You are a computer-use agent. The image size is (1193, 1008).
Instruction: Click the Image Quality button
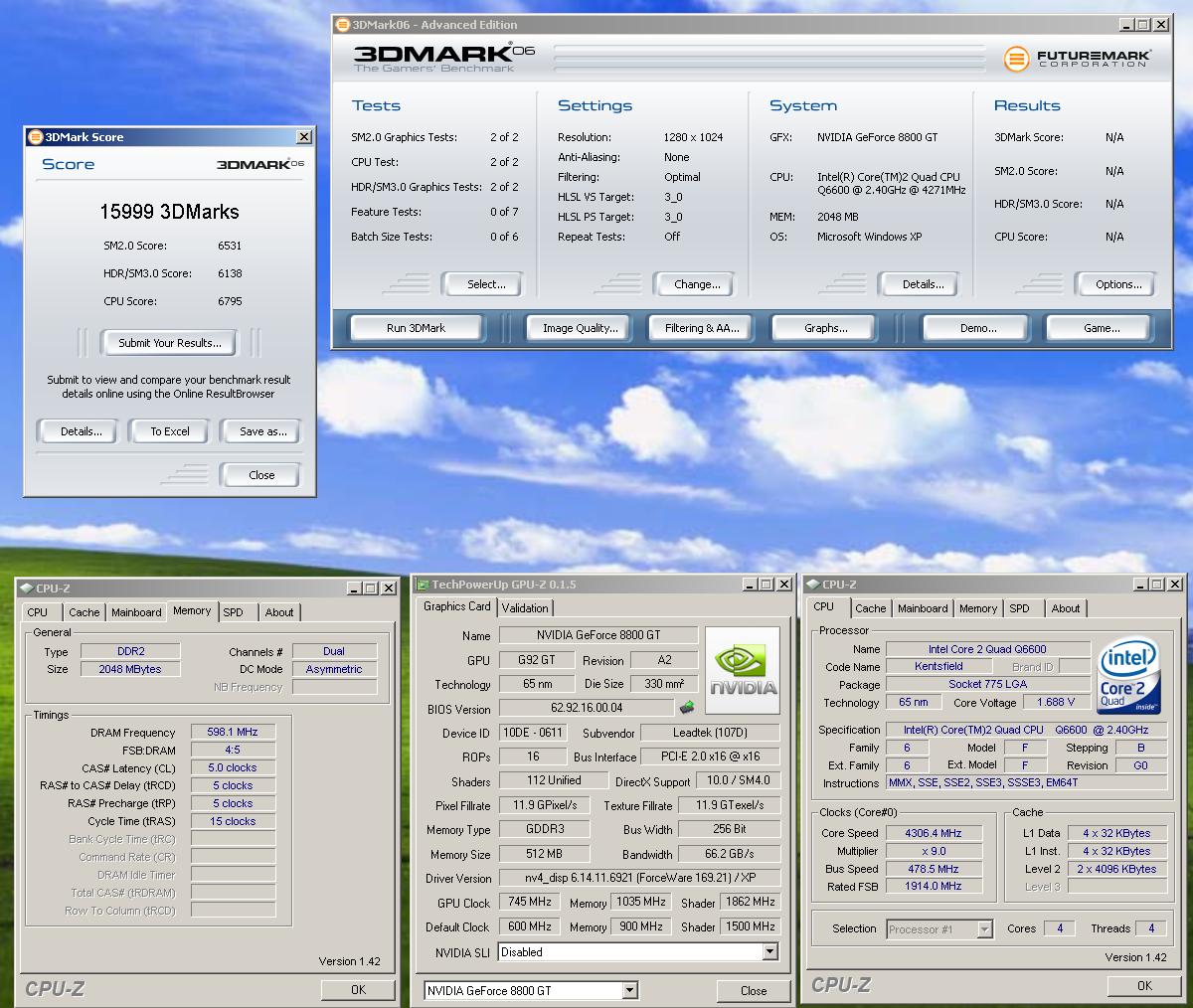point(581,328)
